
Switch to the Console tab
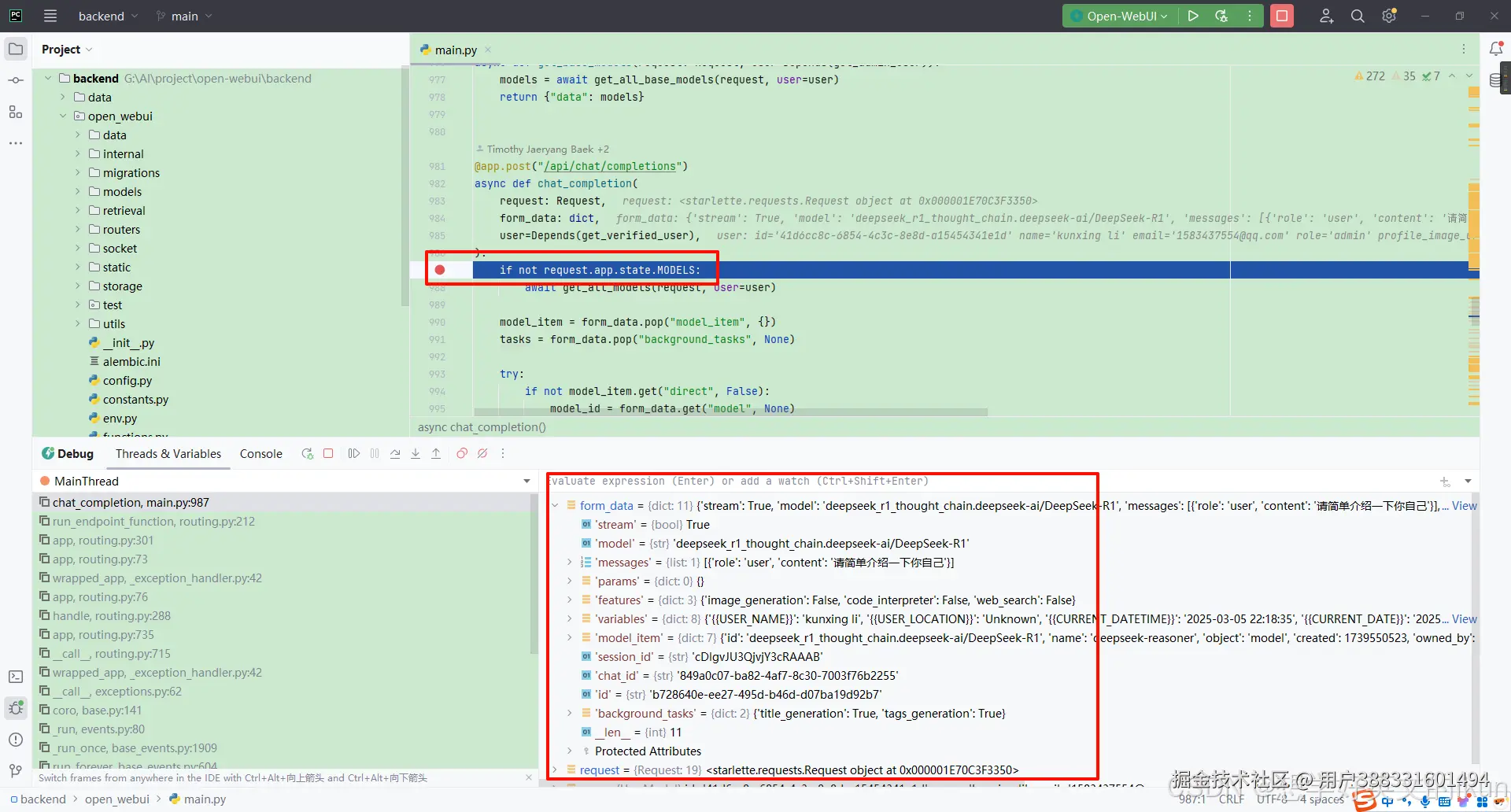click(x=261, y=454)
